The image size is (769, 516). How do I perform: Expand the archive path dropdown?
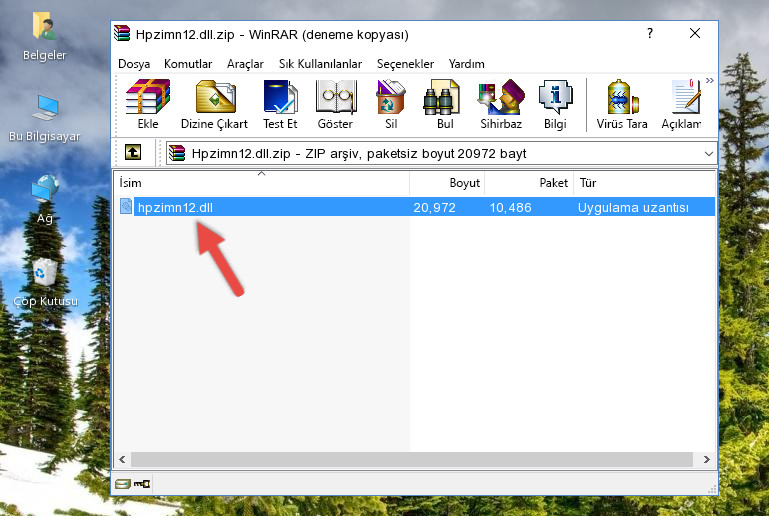tap(709, 154)
